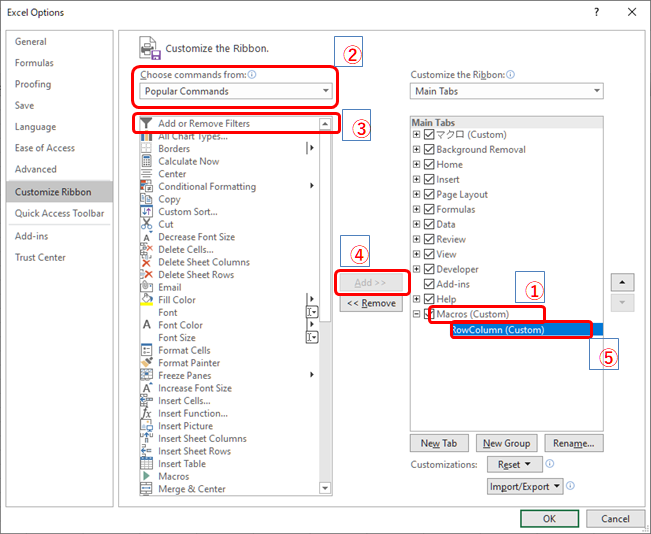Image resolution: width=651 pixels, height=534 pixels.
Task: Open the Choose commands from dropdown
Action: point(236,91)
